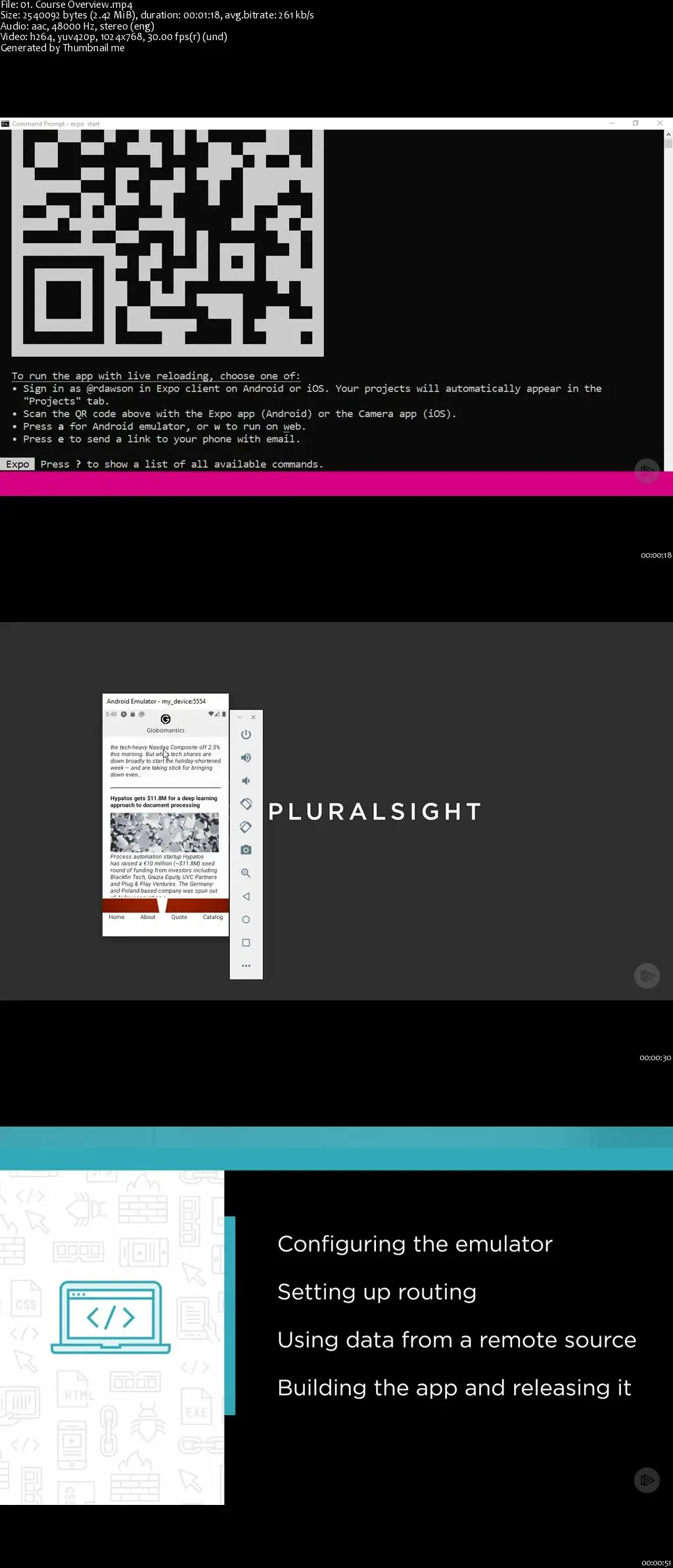Click the first screen rotation icon below volume down
Viewport: 673px width, 1568px height.
coord(246,803)
